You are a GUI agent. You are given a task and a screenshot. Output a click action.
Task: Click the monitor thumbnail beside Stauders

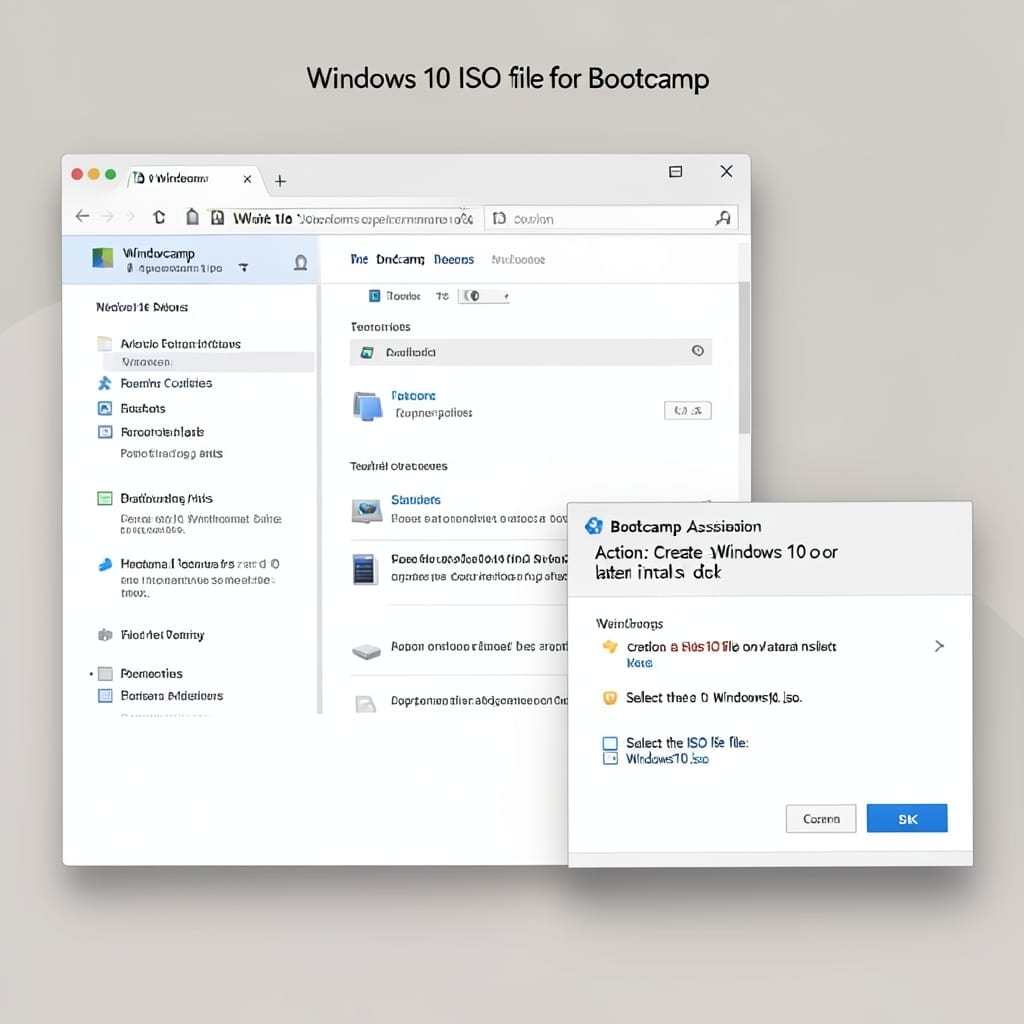[367, 511]
